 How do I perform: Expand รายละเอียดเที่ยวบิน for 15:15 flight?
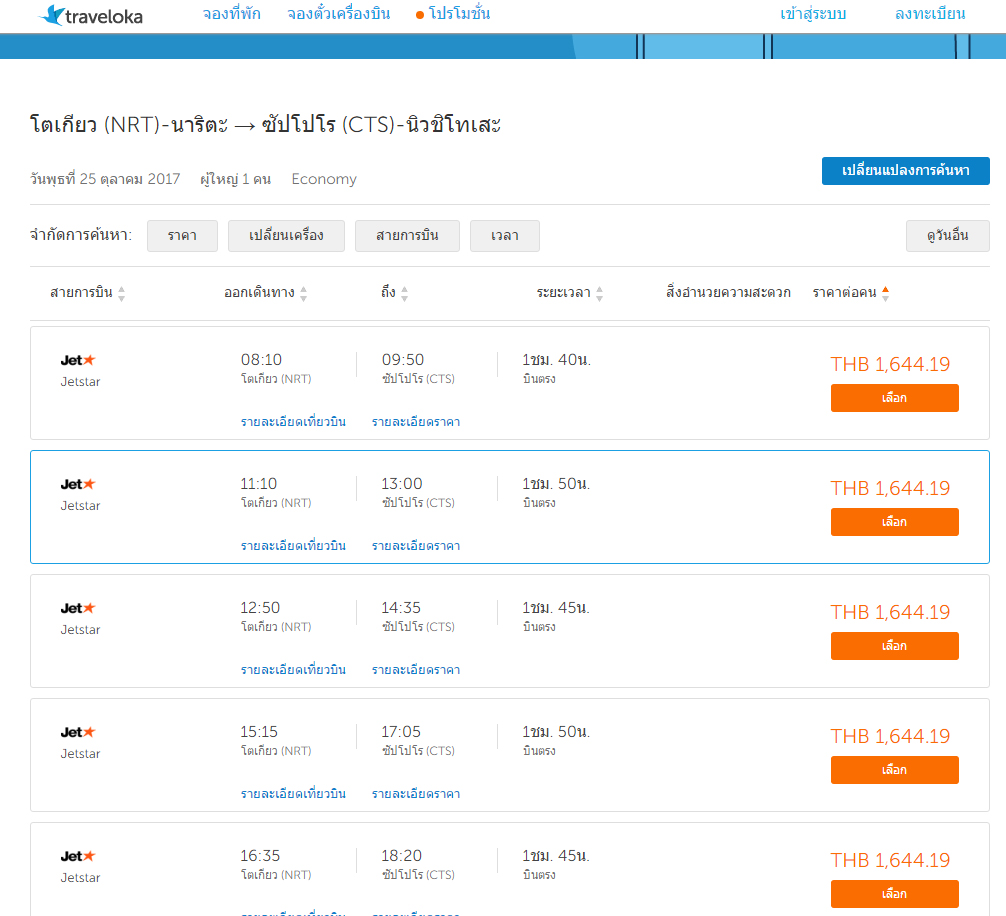[x=293, y=794]
